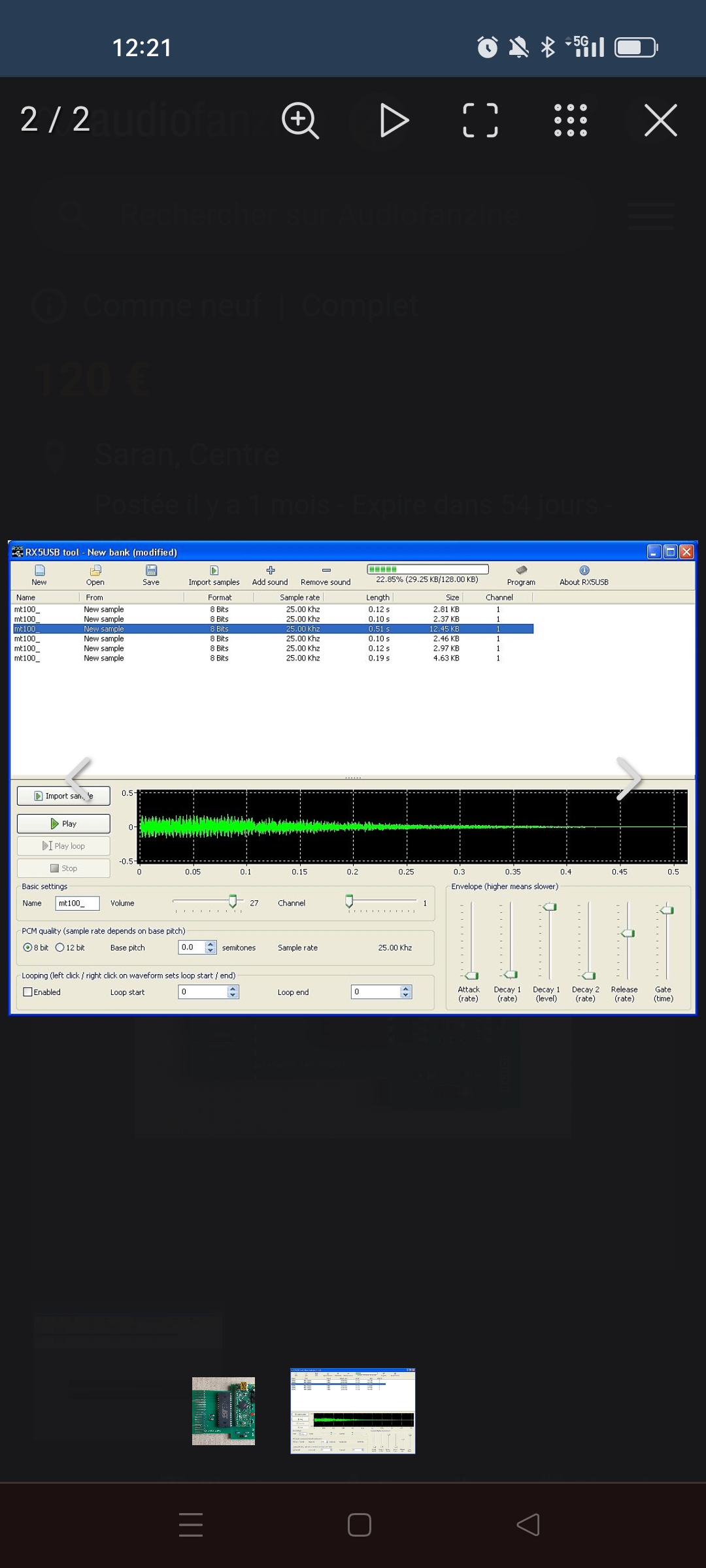Adjust the Channel slider
Viewport: 706px width, 1568px height.
[x=349, y=902]
